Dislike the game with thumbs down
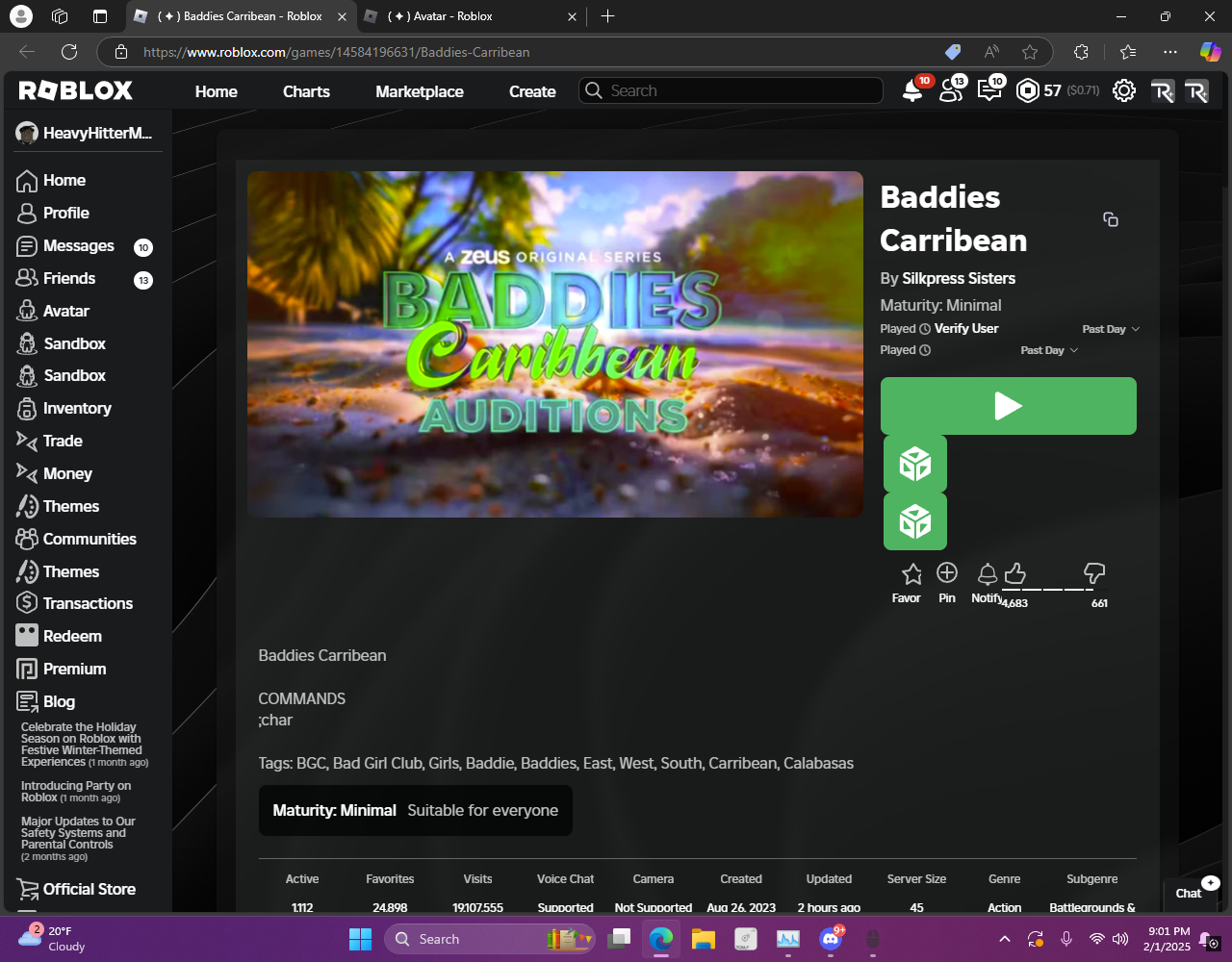This screenshot has width=1232, height=962. [1094, 573]
